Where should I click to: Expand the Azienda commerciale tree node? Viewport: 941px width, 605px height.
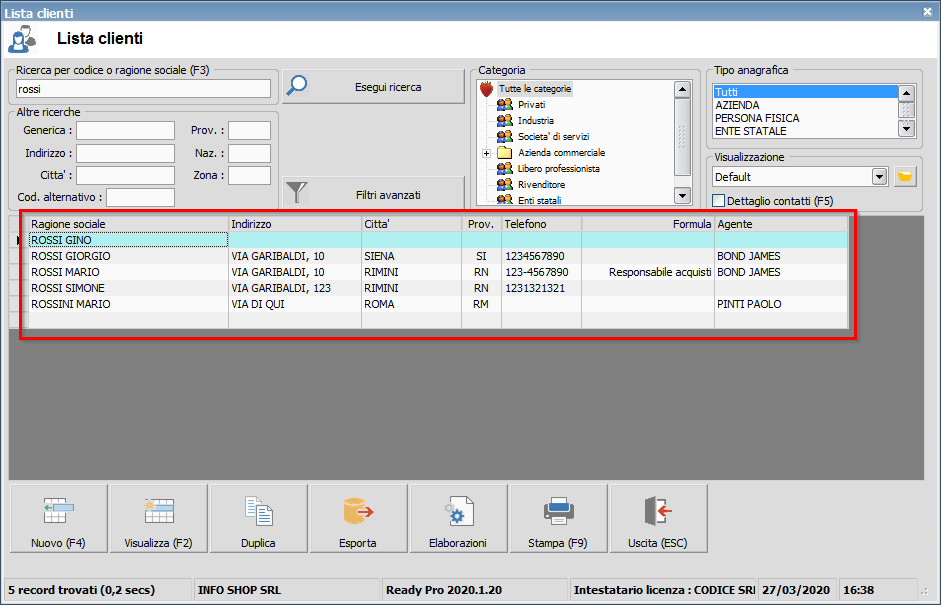(x=487, y=153)
